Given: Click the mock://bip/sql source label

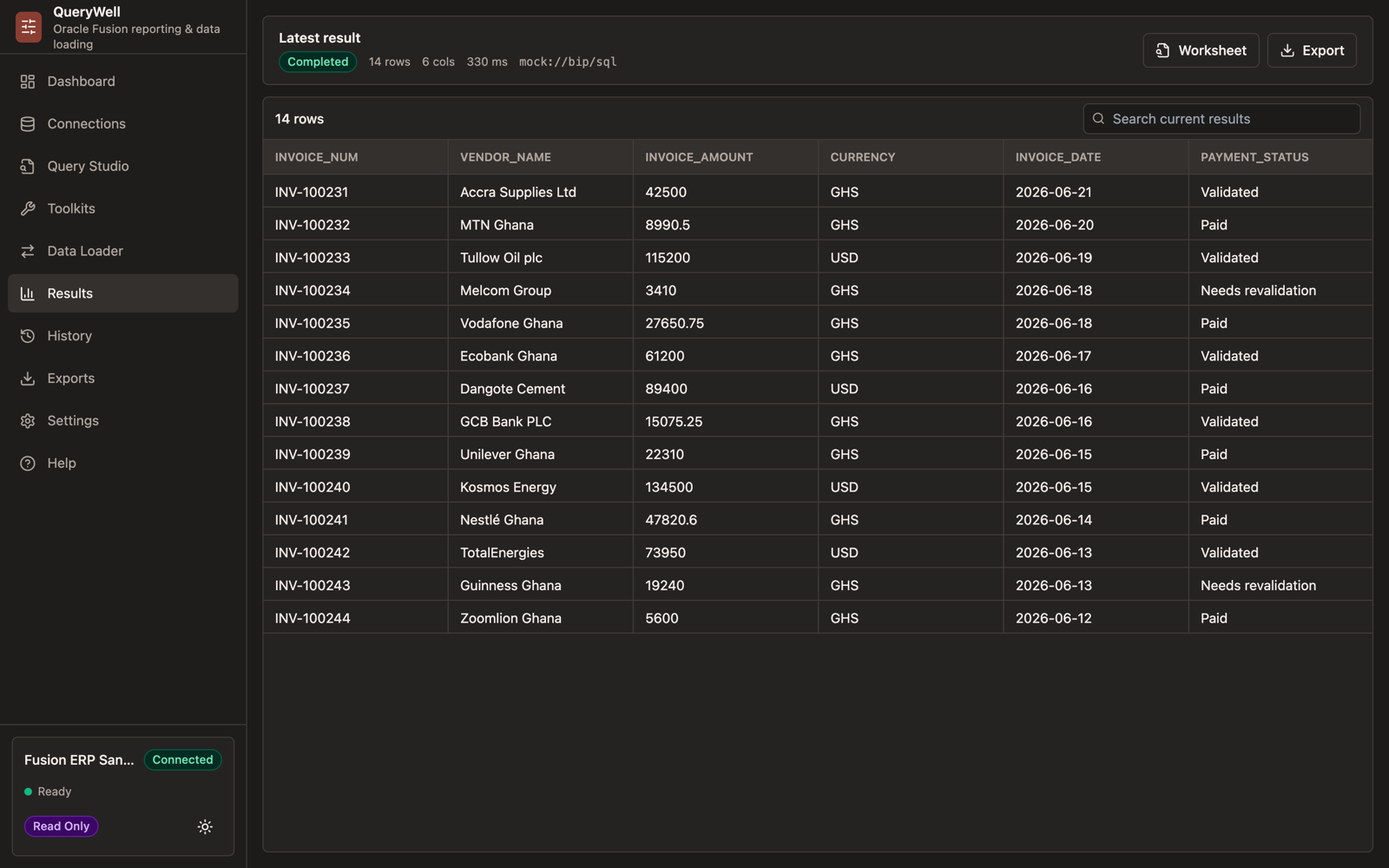Looking at the screenshot, I should pyautogui.click(x=568, y=62).
